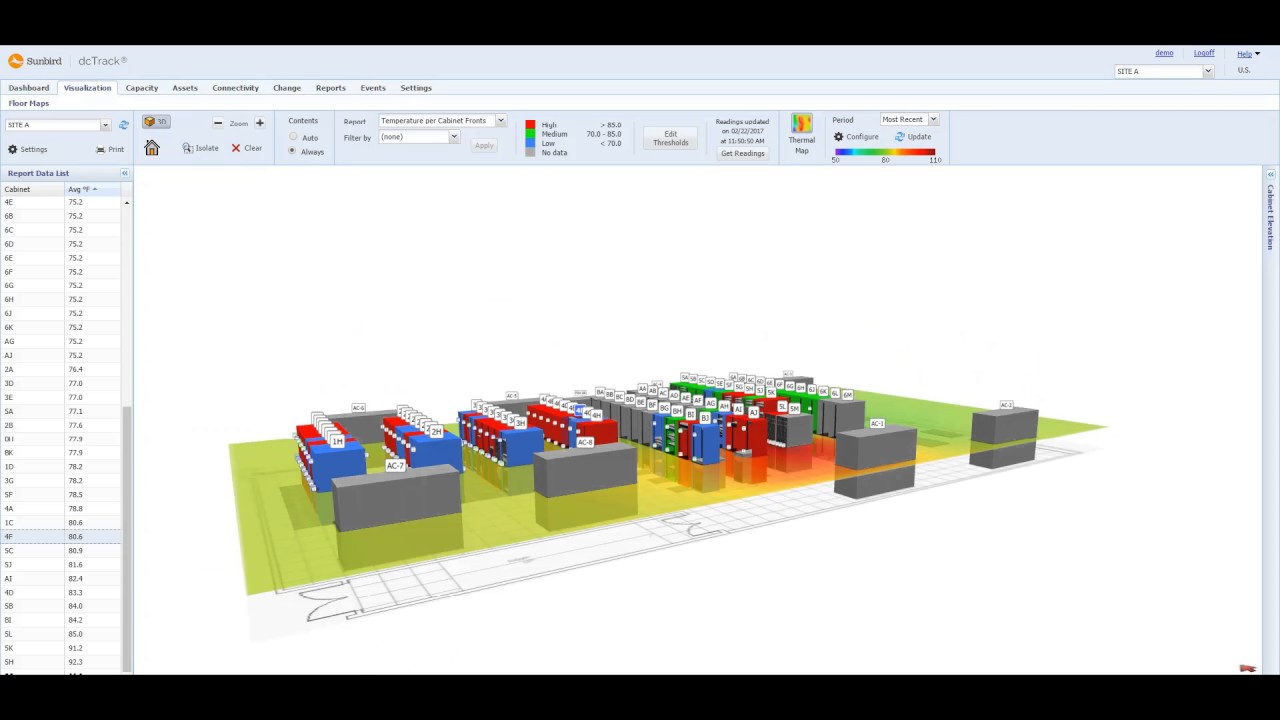Viewport: 1280px width, 720px height.
Task: Click the Sunbird logo
Action: point(35,61)
